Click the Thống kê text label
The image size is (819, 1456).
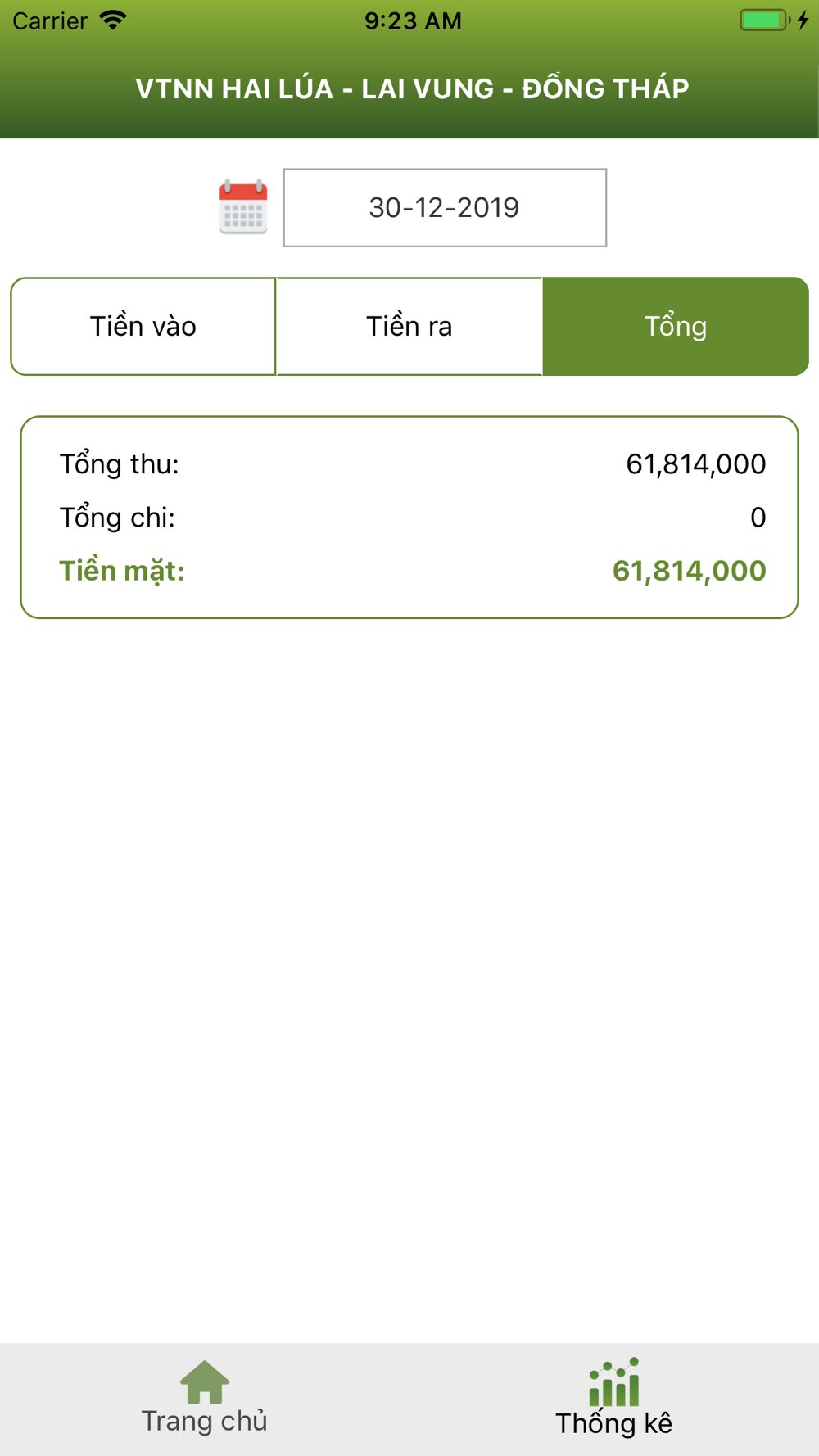point(614,1423)
